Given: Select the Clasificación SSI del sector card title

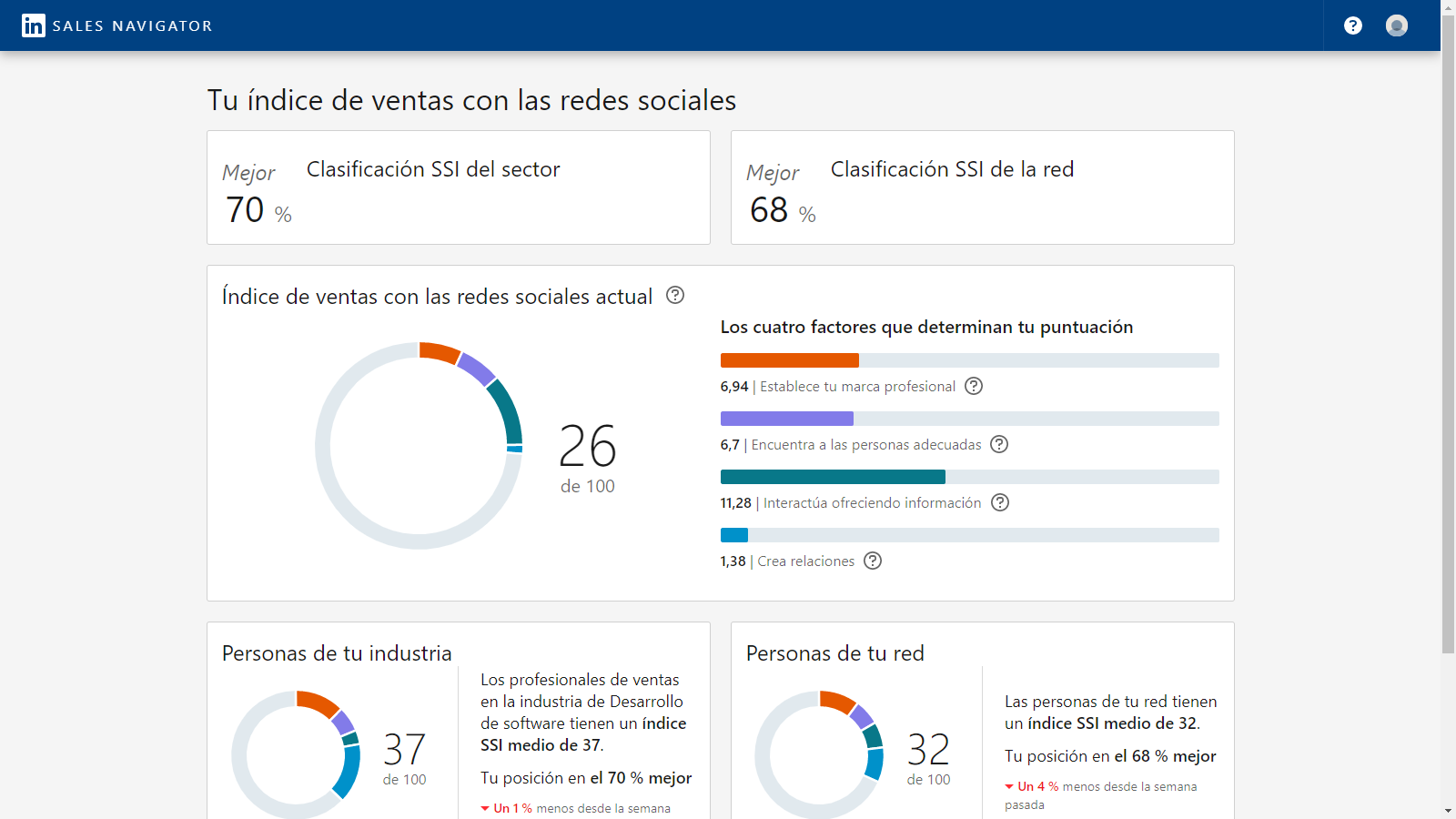Looking at the screenshot, I should 433,169.
